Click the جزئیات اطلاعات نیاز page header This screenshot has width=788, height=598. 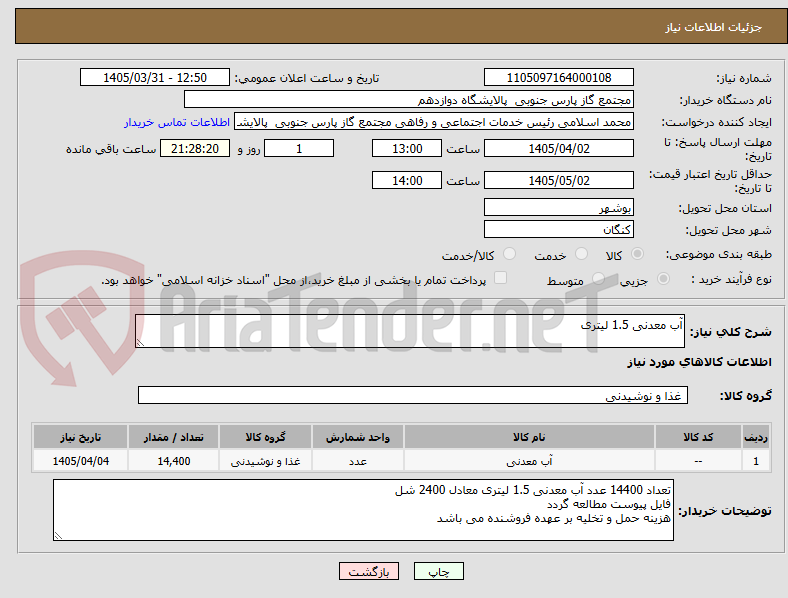point(714,27)
